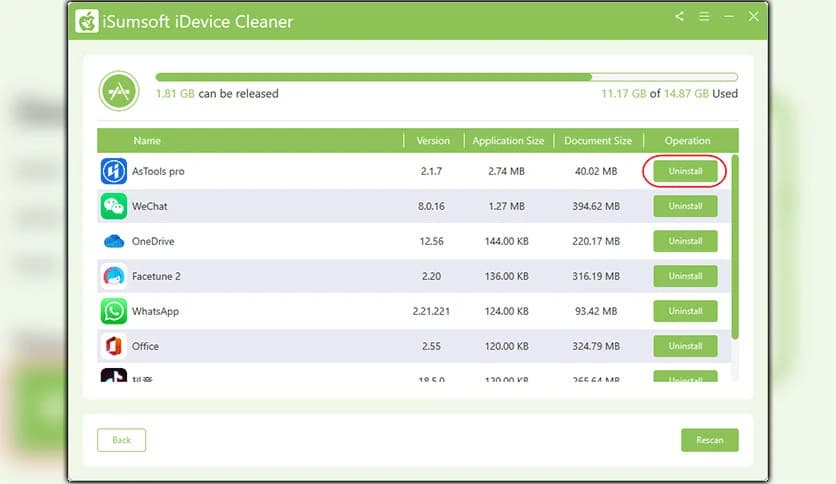Close the iDevice Cleaner window

click(753, 17)
